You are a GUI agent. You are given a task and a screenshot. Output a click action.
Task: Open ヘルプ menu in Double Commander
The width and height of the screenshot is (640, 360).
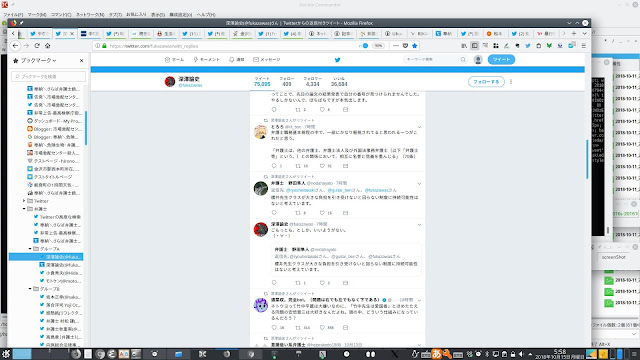(x=206, y=15)
